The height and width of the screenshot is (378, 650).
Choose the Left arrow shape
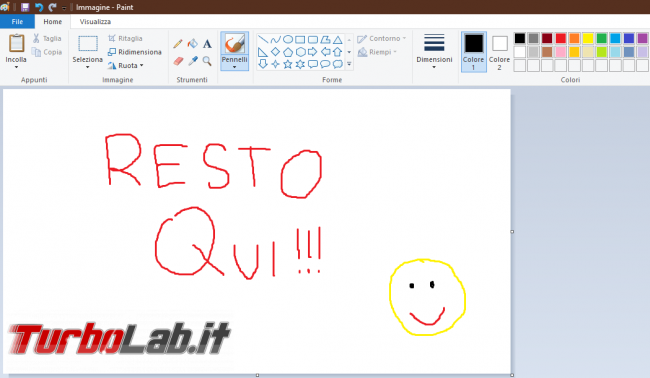[325, 52]
